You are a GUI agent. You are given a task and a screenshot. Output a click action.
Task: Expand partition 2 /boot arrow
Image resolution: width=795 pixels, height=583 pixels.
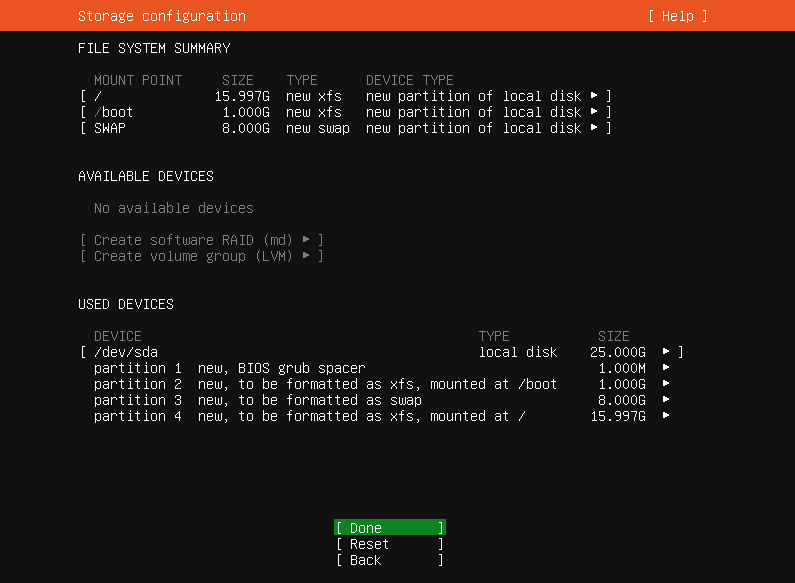tap(666, 384)
